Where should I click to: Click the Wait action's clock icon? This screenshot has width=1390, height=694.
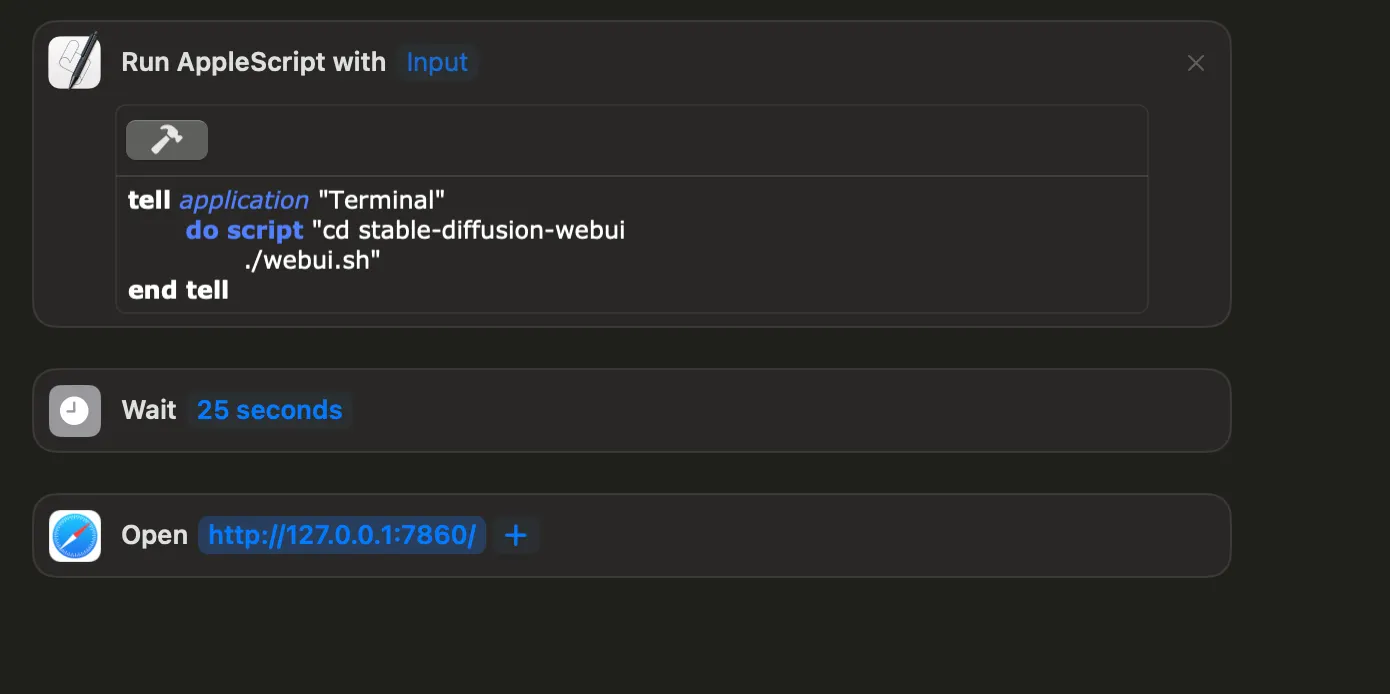[74, 410]
